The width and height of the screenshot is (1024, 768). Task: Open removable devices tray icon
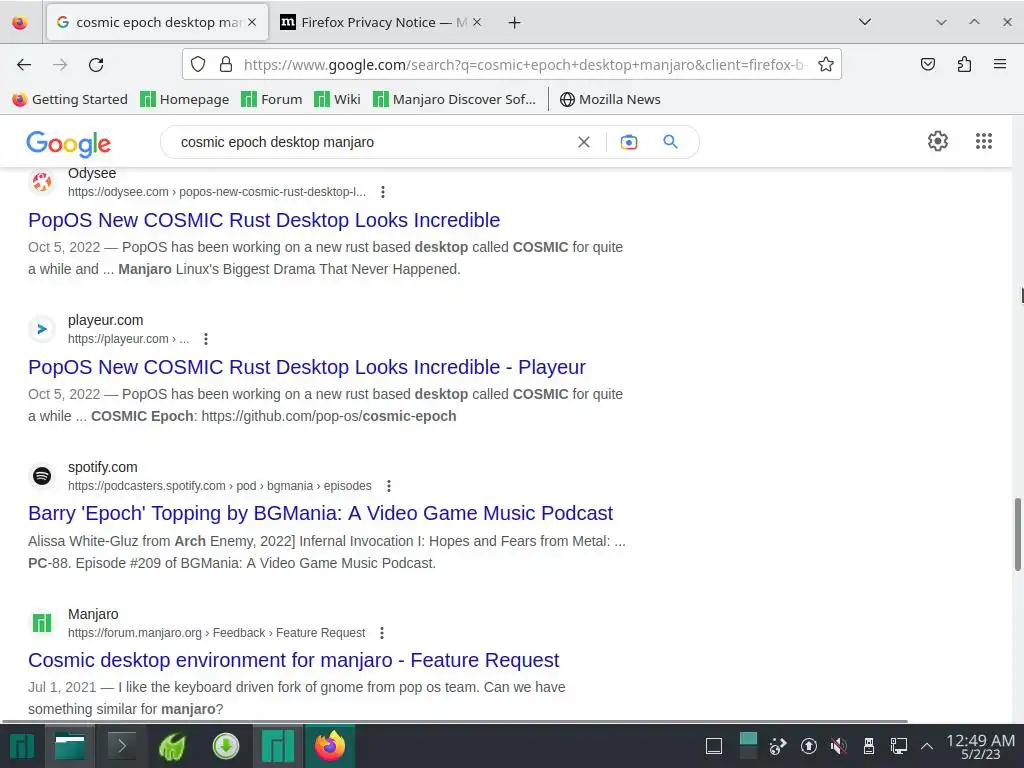(869, 746)
